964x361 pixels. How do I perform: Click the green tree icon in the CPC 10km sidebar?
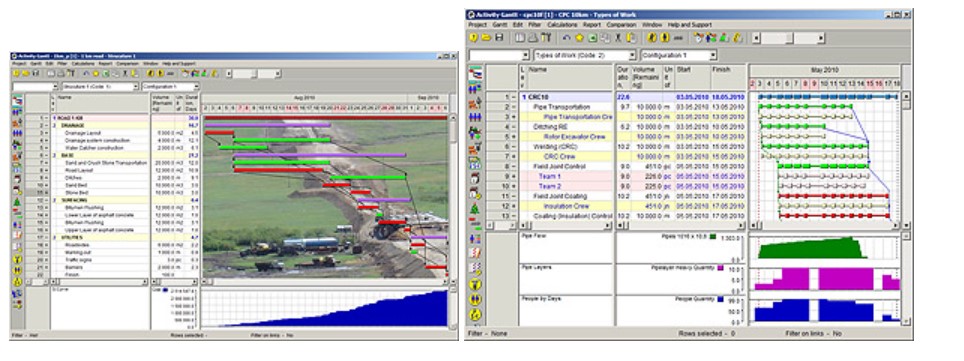(x=475, y=208)
